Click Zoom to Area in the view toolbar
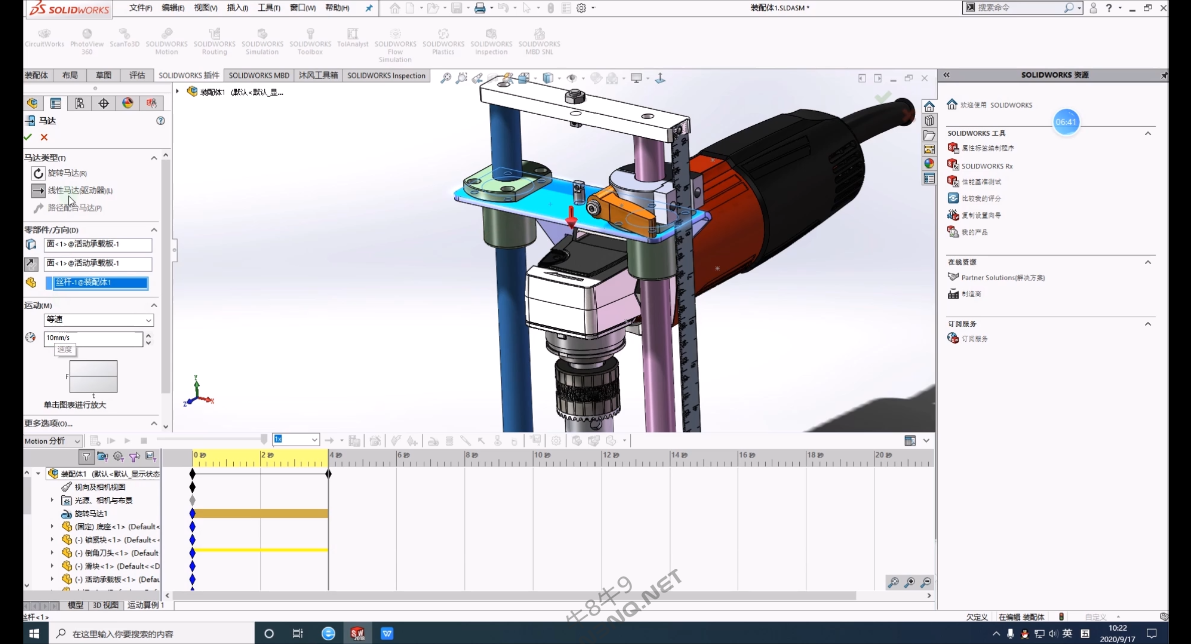 pos(461,77)
